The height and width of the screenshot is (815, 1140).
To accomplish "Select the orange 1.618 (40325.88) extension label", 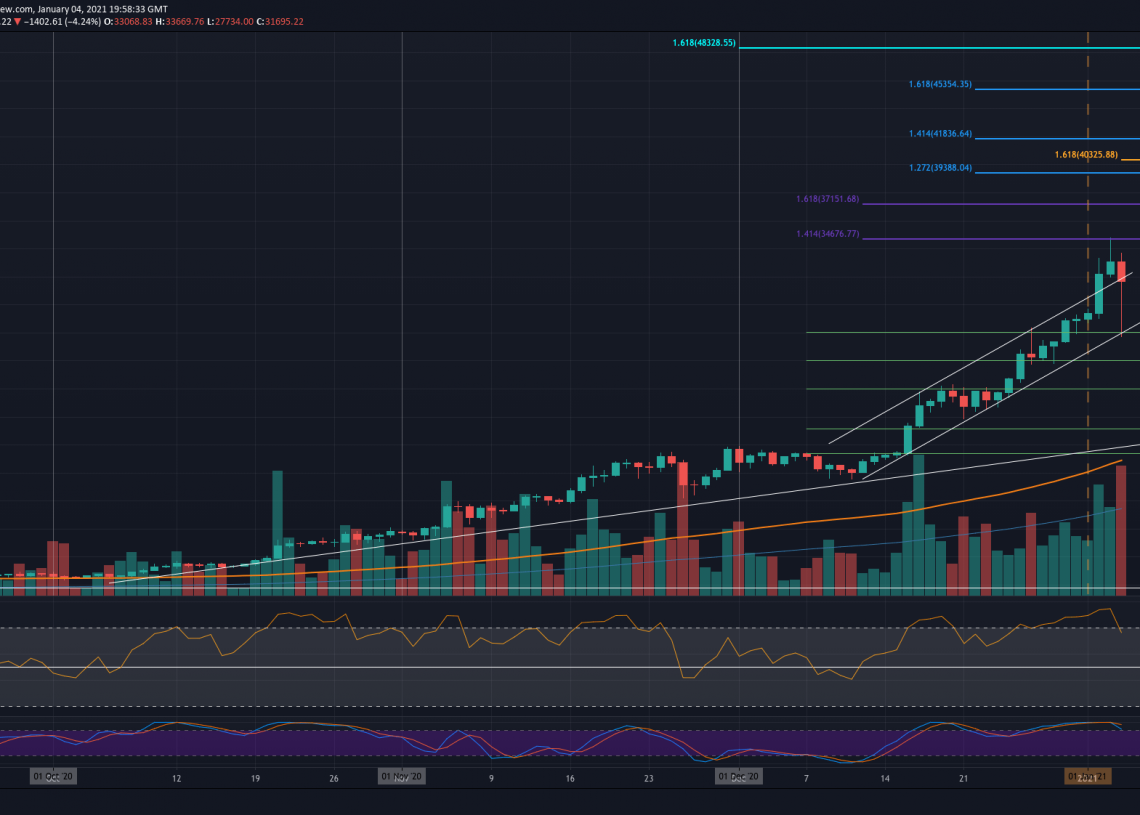I will click(1085, 155).
